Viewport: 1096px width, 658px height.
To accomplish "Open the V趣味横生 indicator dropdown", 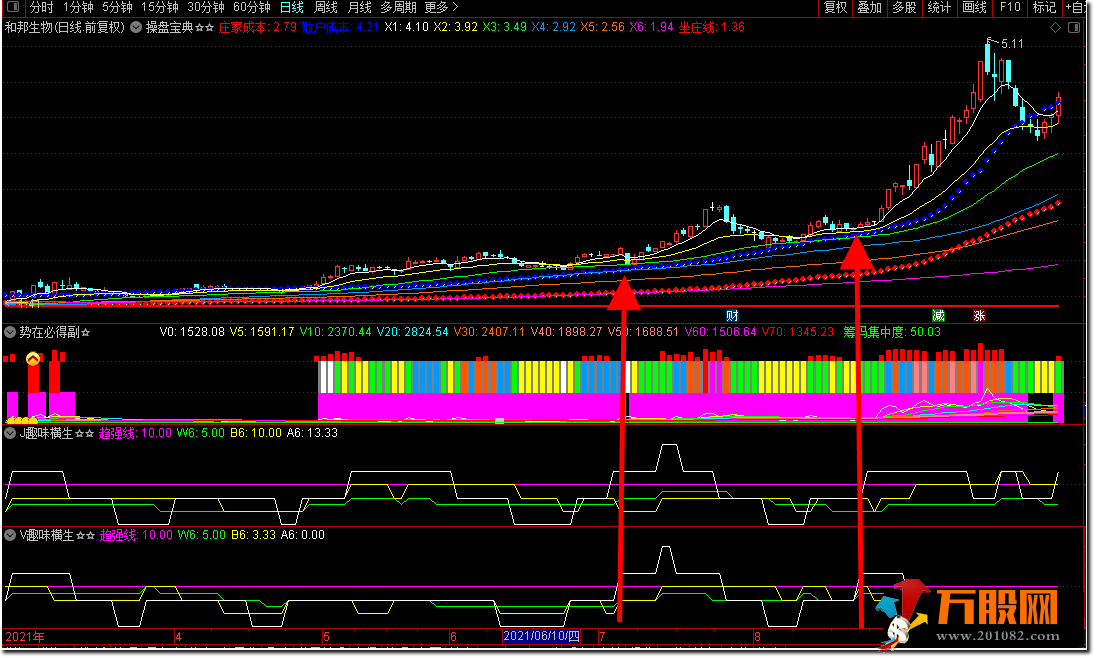I will pos(10,535).
